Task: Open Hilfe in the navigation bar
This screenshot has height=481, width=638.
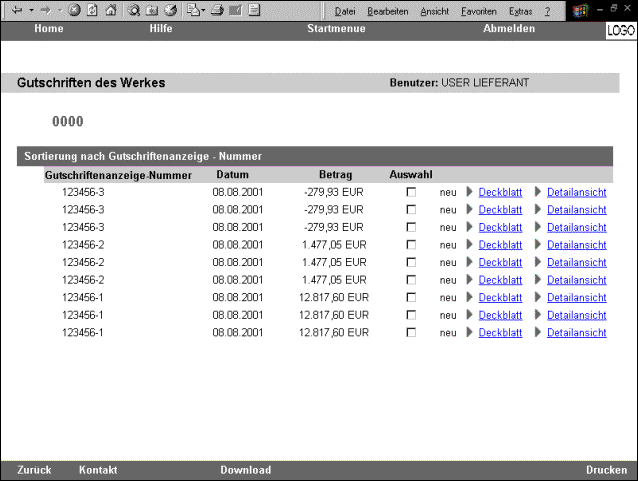Action: pos(161,28)
